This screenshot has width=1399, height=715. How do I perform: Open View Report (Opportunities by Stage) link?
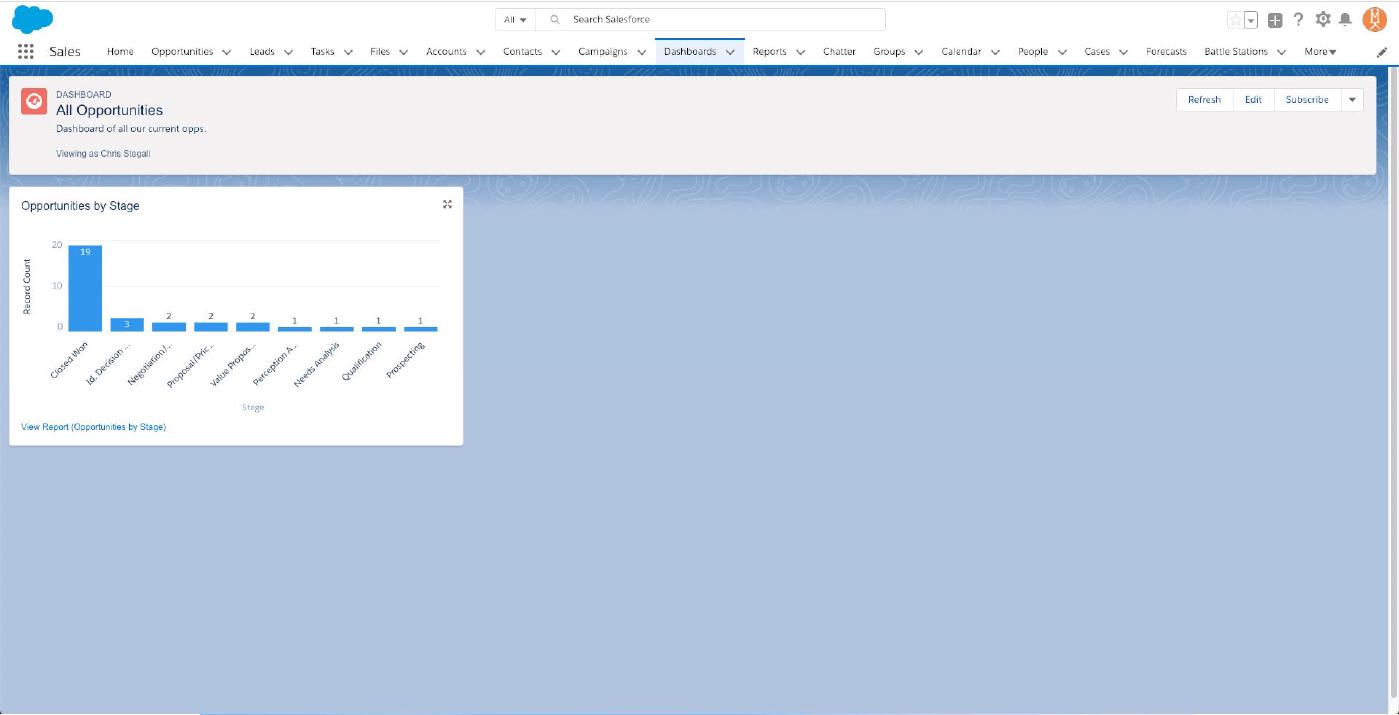(x=94, y=427)
